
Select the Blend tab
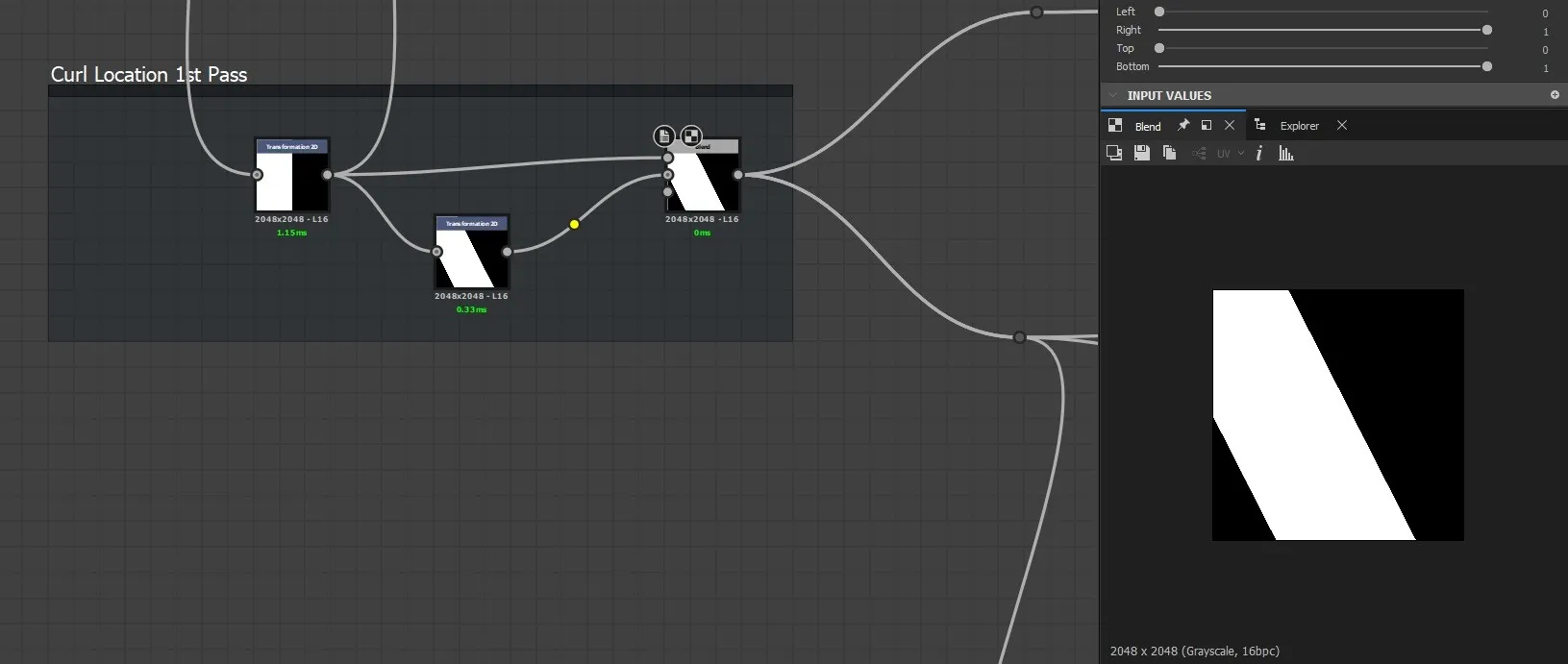pos(1147,127)
